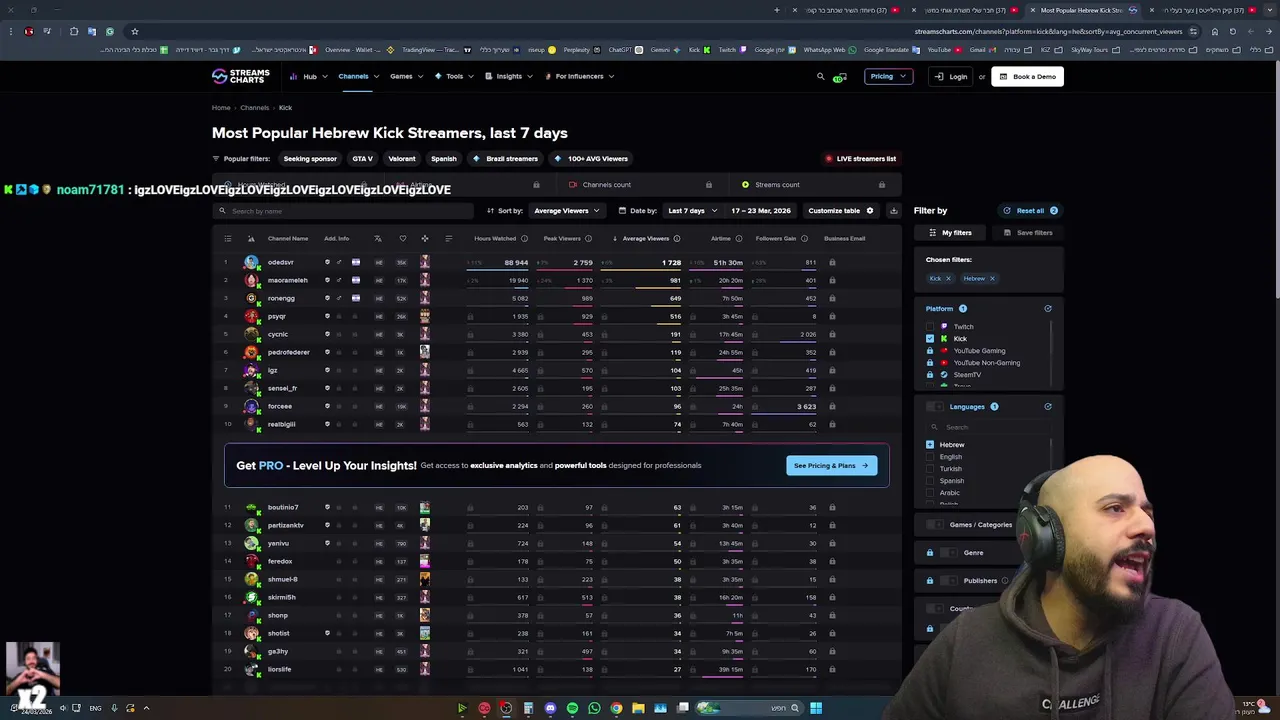Click the Windows Start button
This screenshot has height=720, width=1280.
point(816,708)
